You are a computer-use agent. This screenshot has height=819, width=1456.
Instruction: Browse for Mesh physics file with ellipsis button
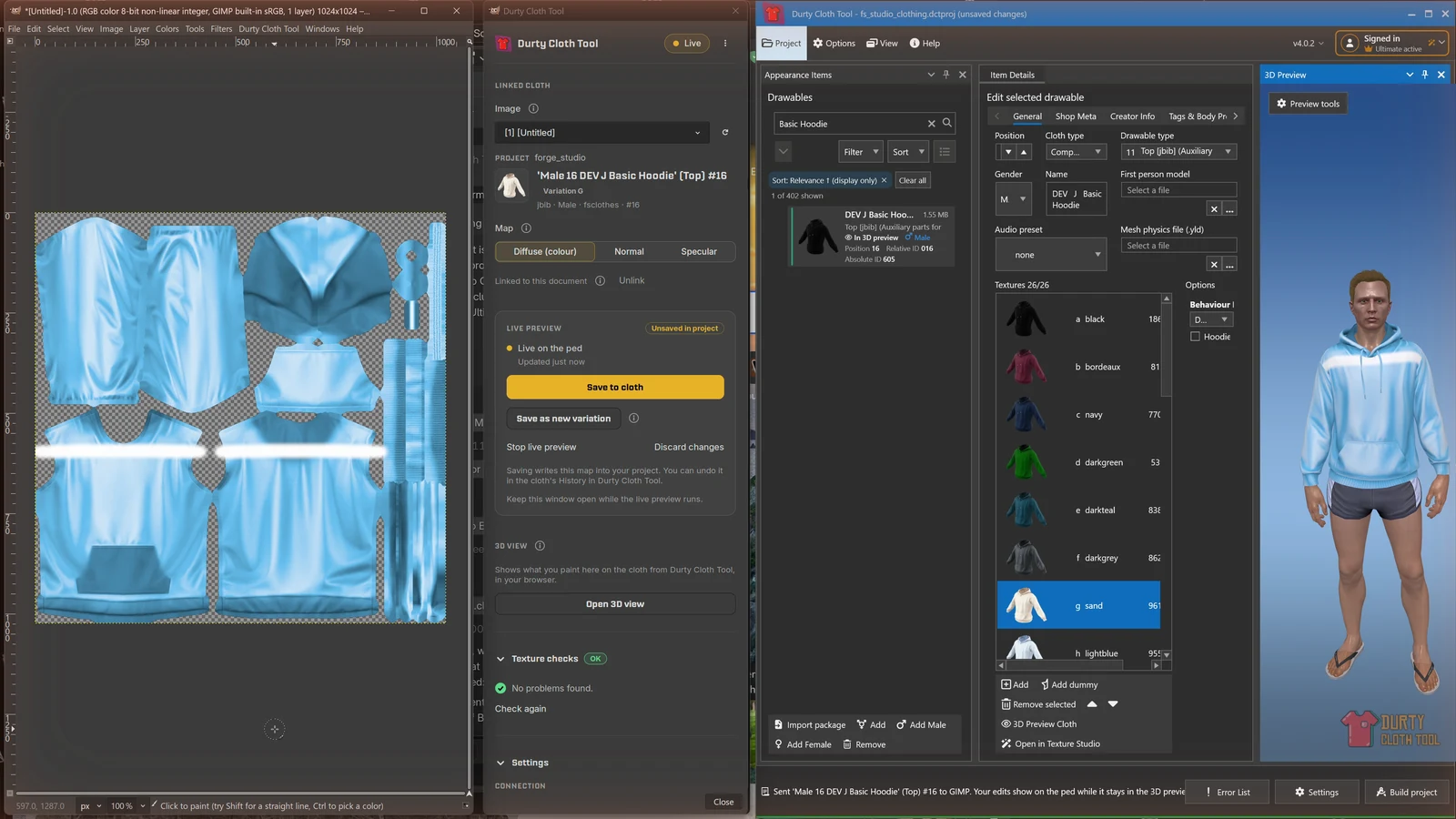tap(1229, 265)
